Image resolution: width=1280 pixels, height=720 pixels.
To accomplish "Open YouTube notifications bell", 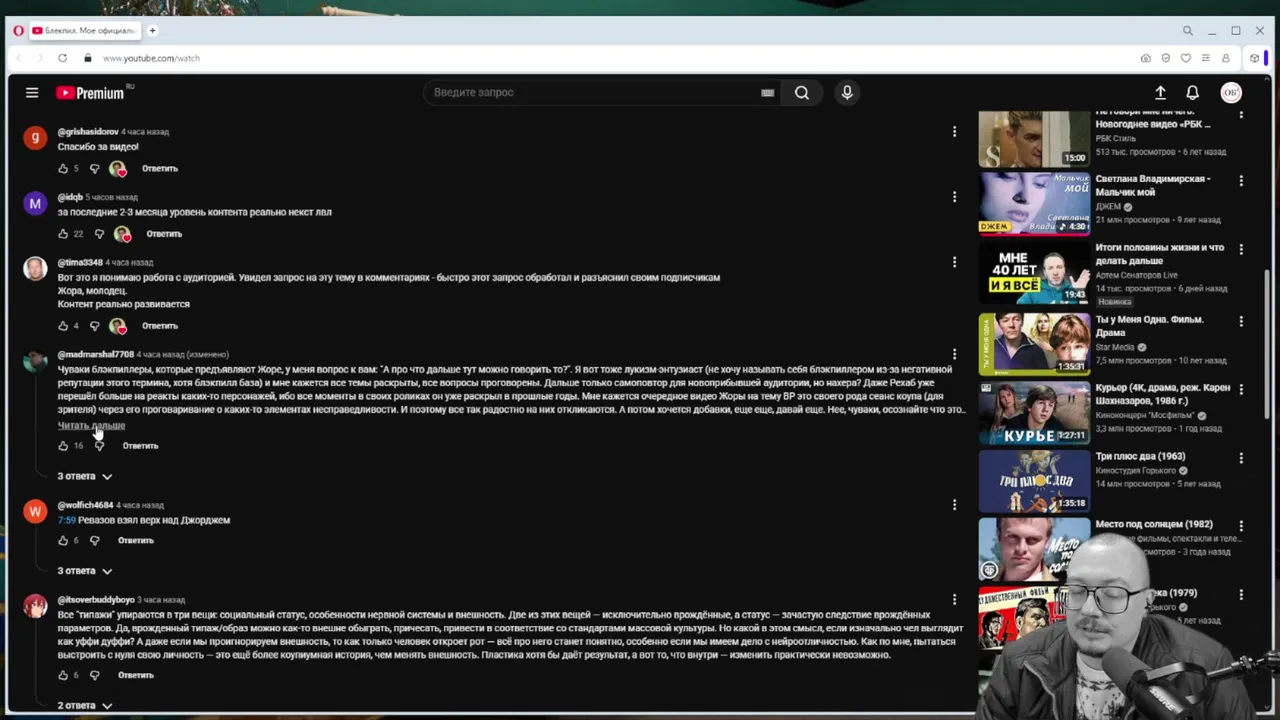I will [x=1192, y=93].
